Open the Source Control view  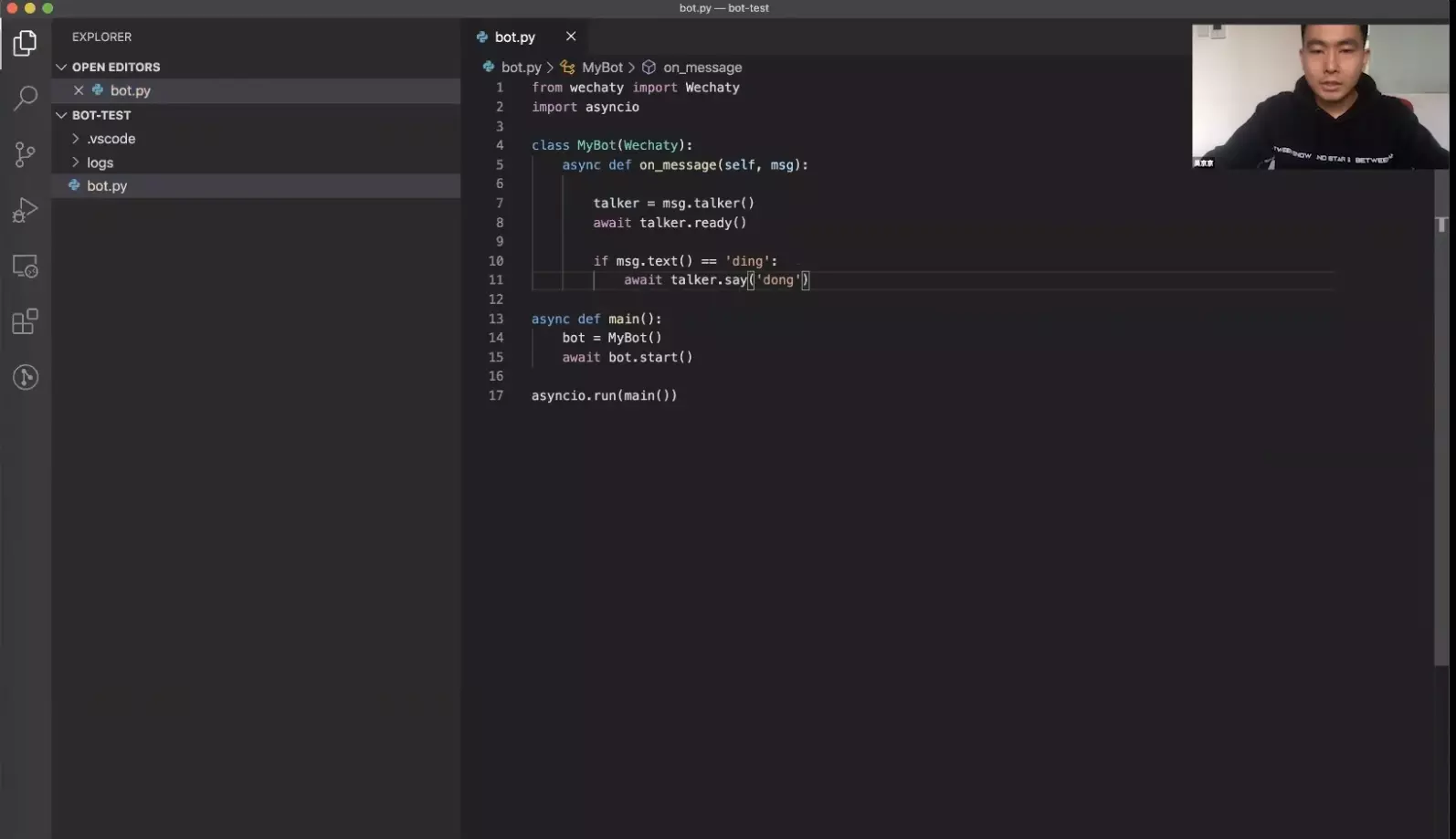[x=25, y=154]
